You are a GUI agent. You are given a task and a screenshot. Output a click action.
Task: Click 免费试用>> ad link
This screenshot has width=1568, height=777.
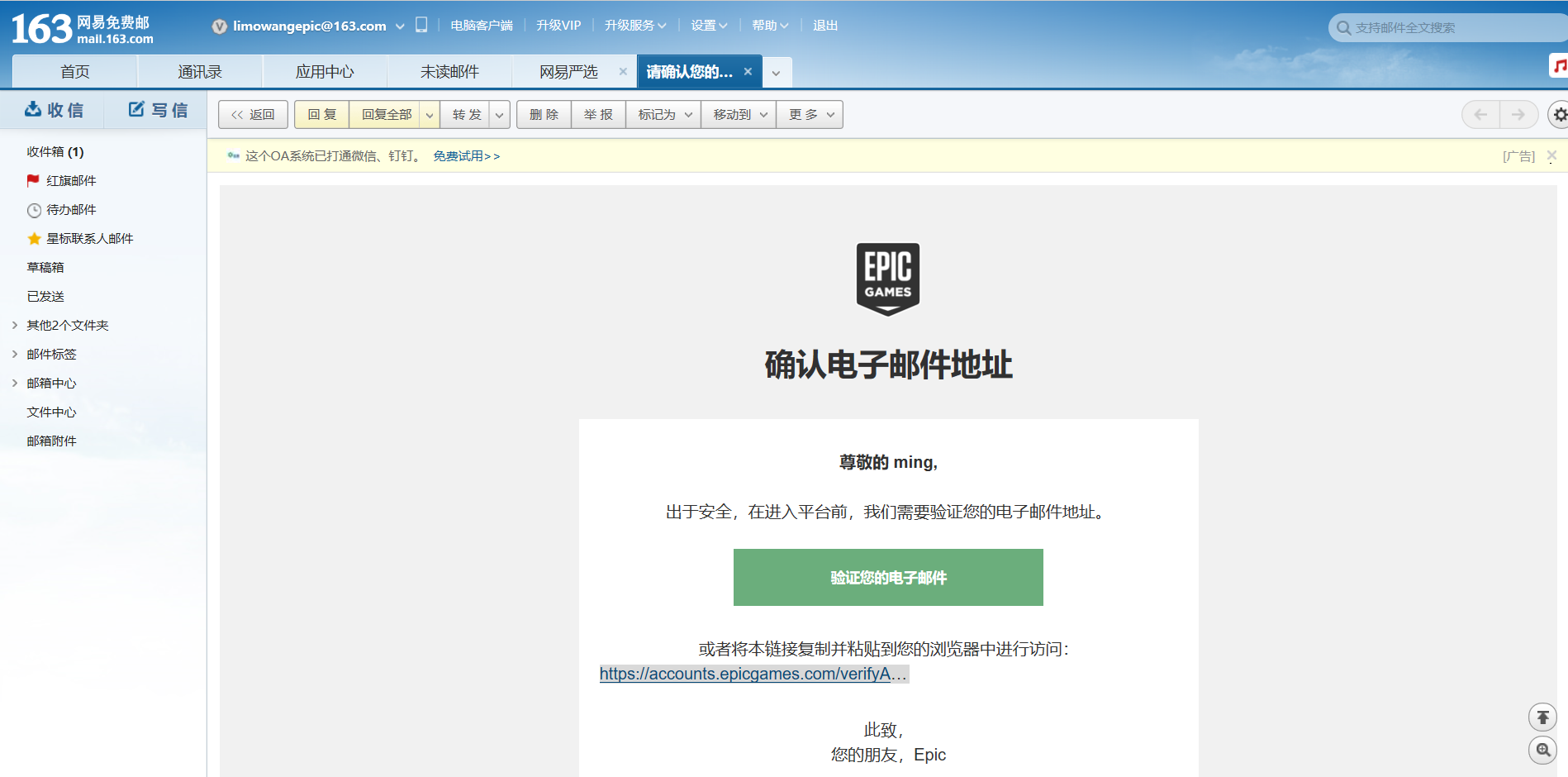466,156
